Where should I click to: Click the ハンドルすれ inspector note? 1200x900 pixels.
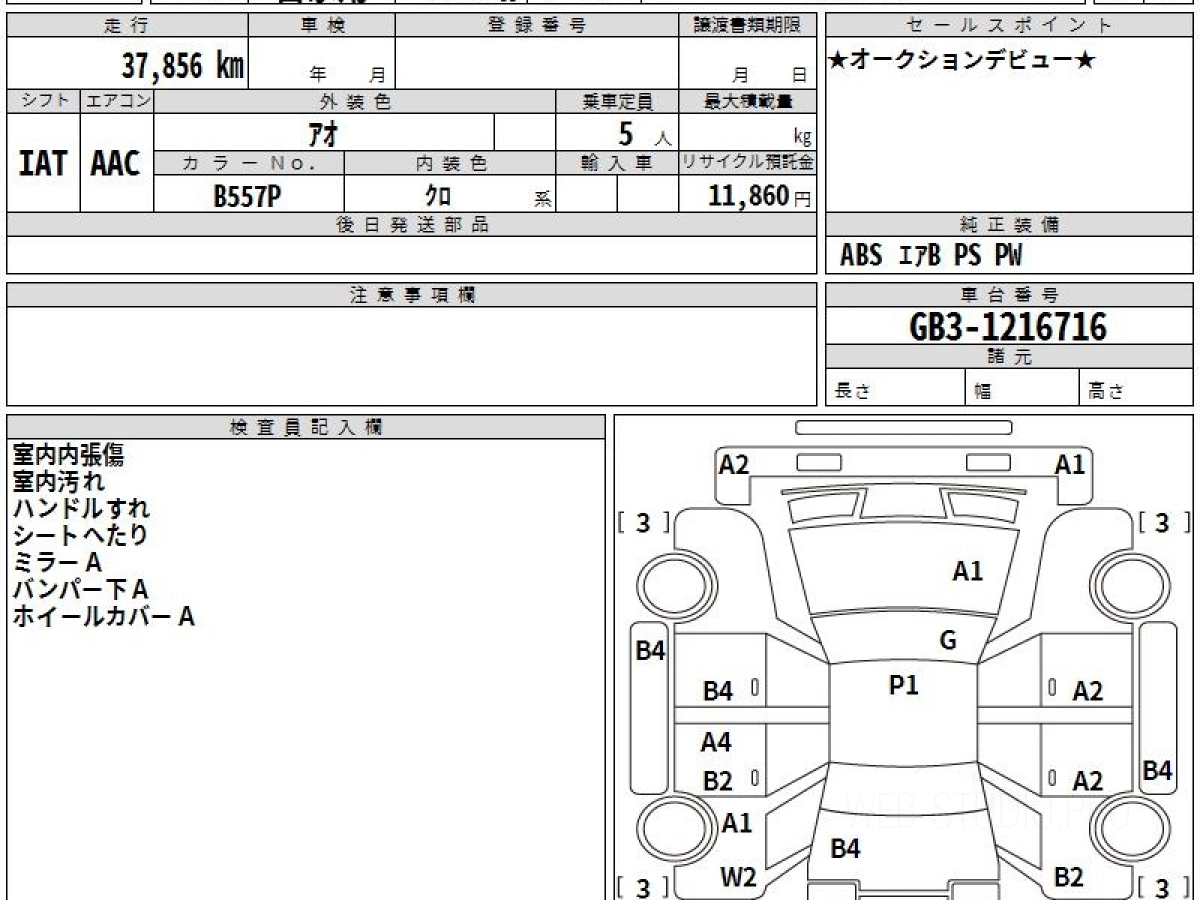click(81, 509)
